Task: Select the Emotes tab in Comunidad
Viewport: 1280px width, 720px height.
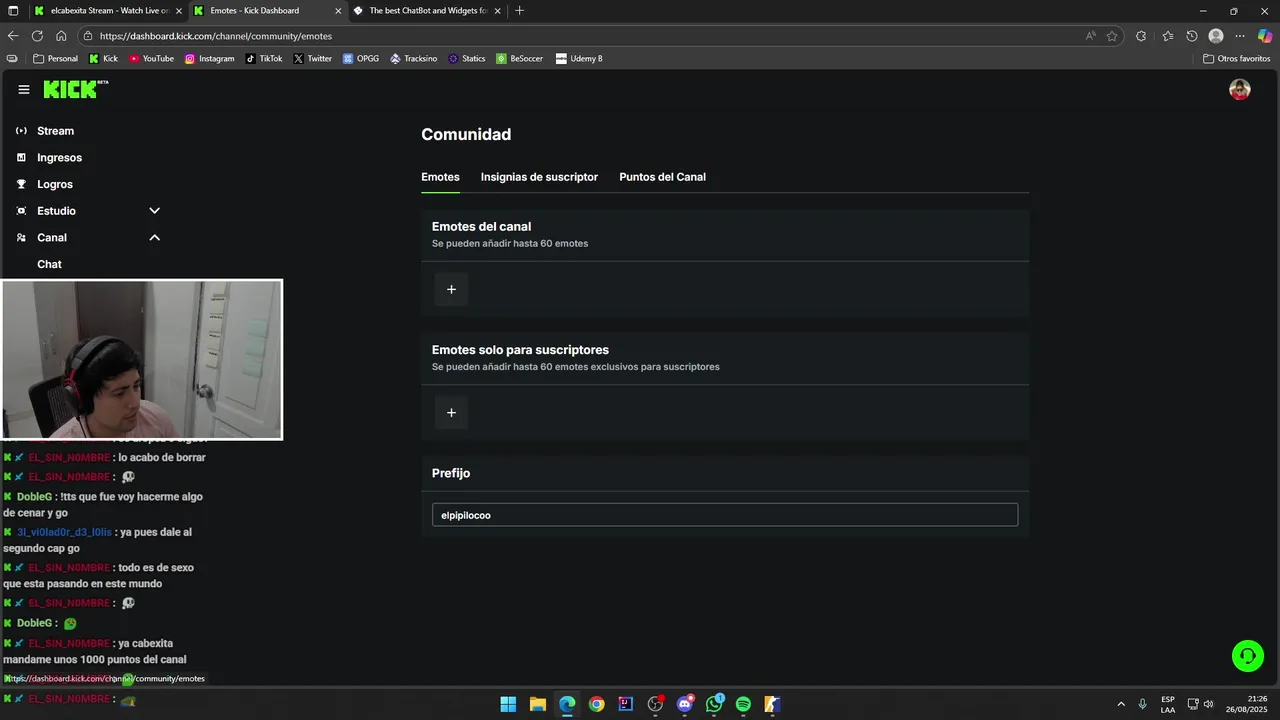Action: (x=440, y=177)
